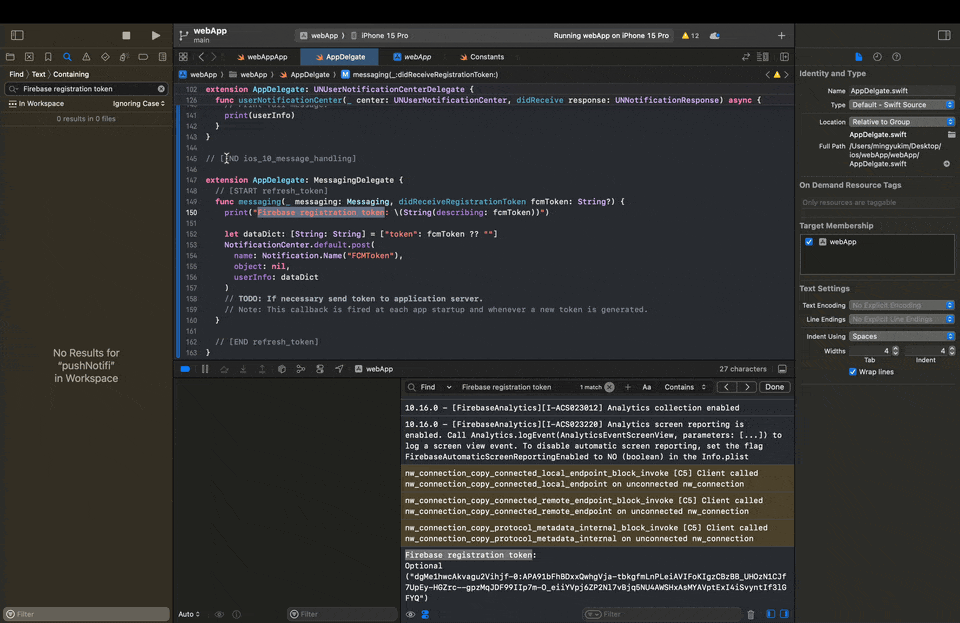960x623 pixels.
Task: Open the History inspector clock icon
Action: click(877, 57)
